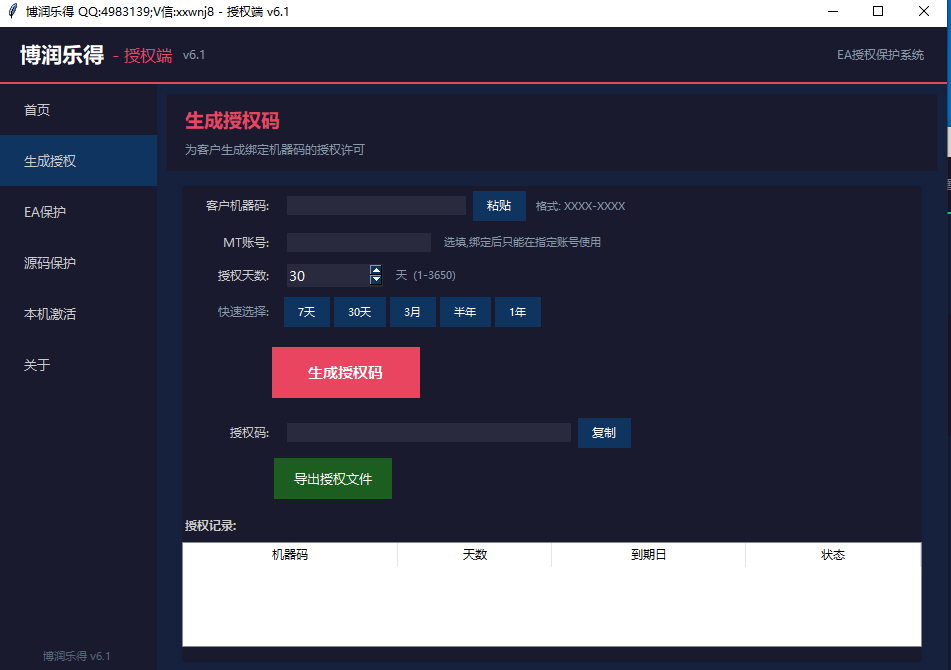Click the 复制 button

click(604, 432)
